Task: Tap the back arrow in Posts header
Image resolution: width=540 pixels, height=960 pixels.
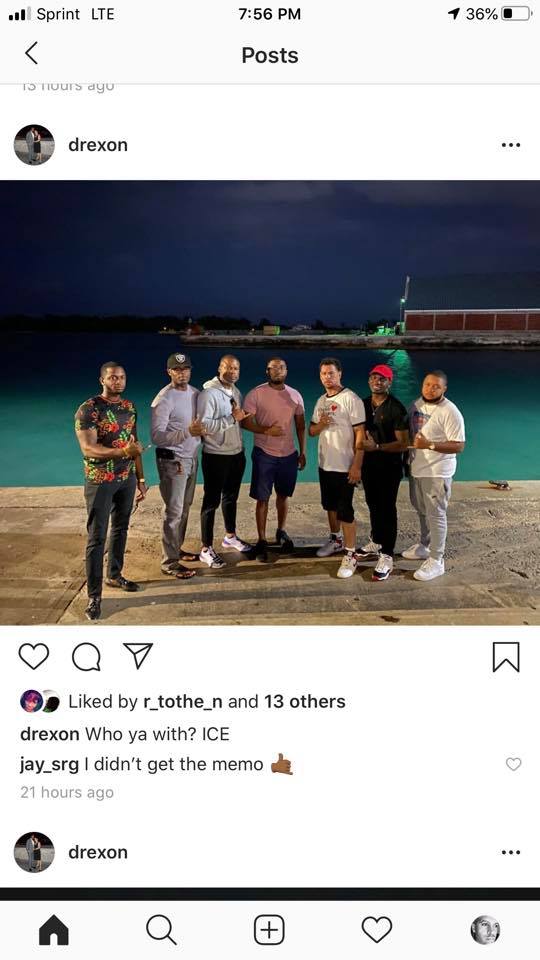Action: pyautogui.click(x=31, y=53)
